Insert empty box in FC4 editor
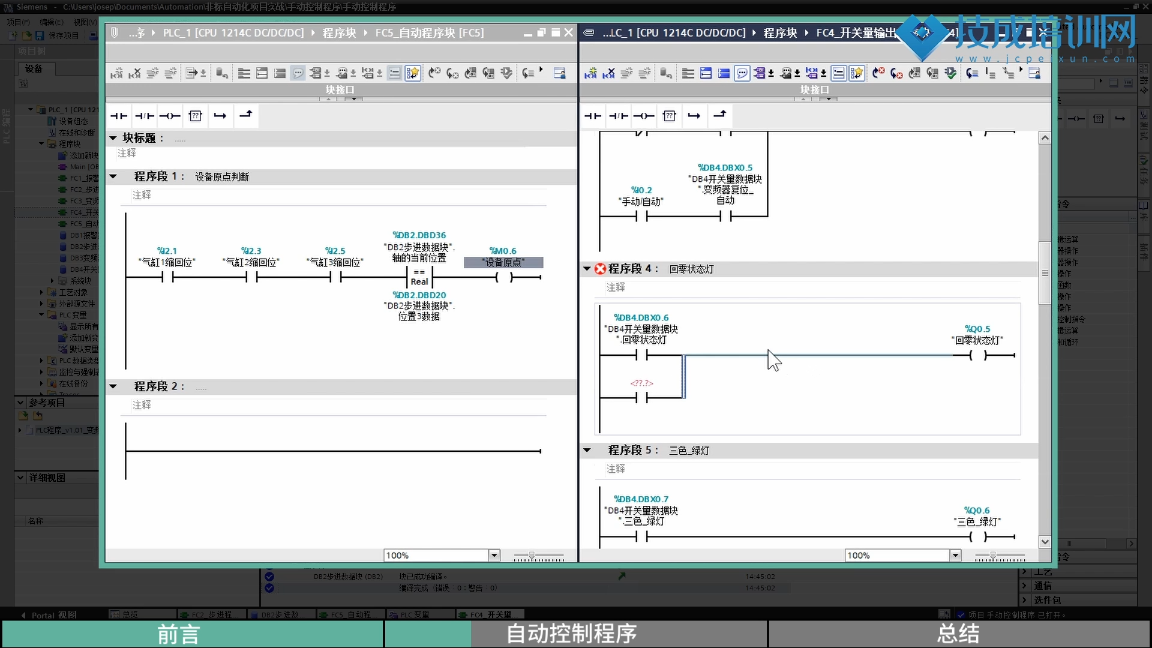The height and width of the screenshot is (648, 1152). [x=670, y=116]
